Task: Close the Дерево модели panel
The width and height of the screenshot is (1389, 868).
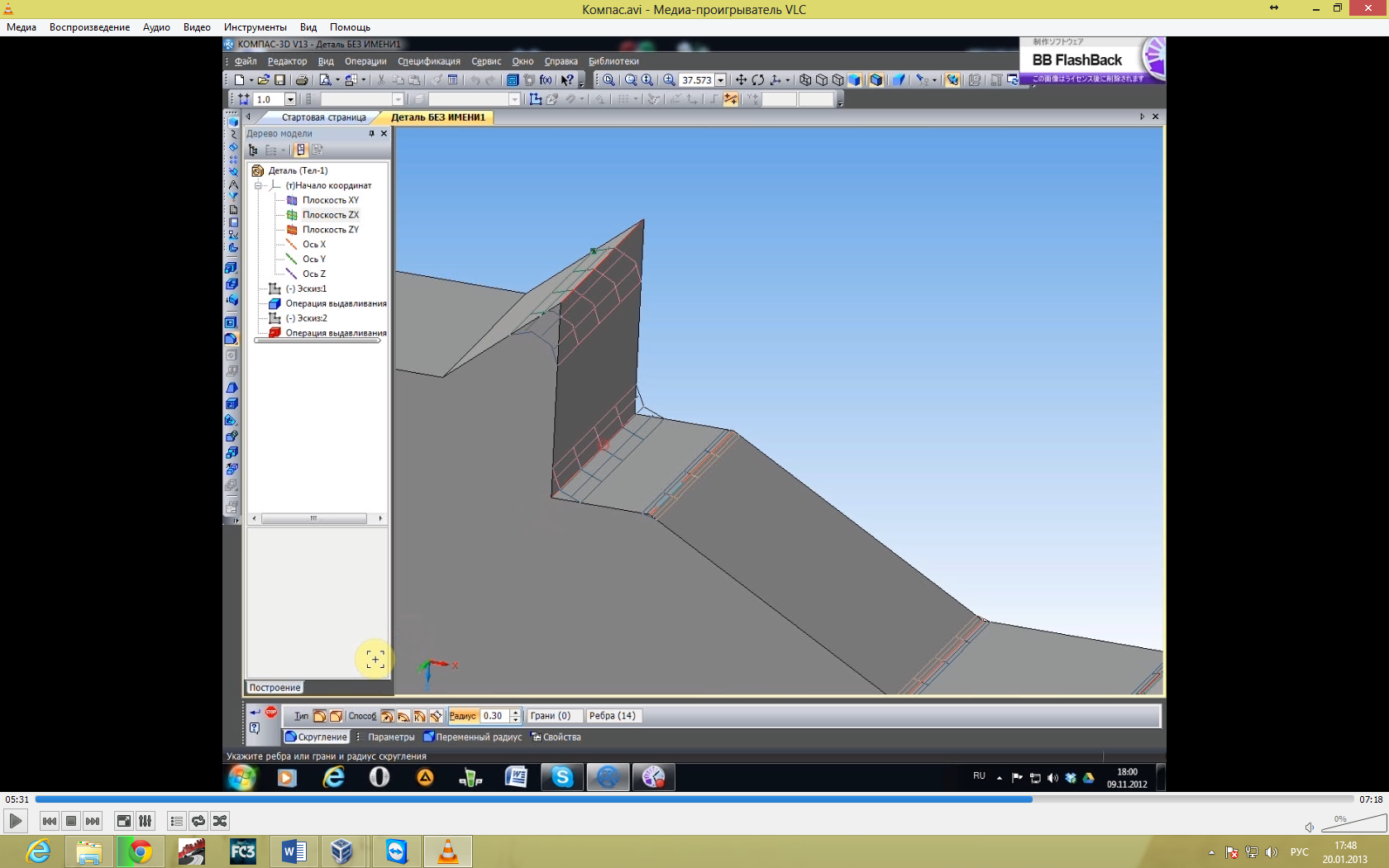Action: tap(384, 133)
